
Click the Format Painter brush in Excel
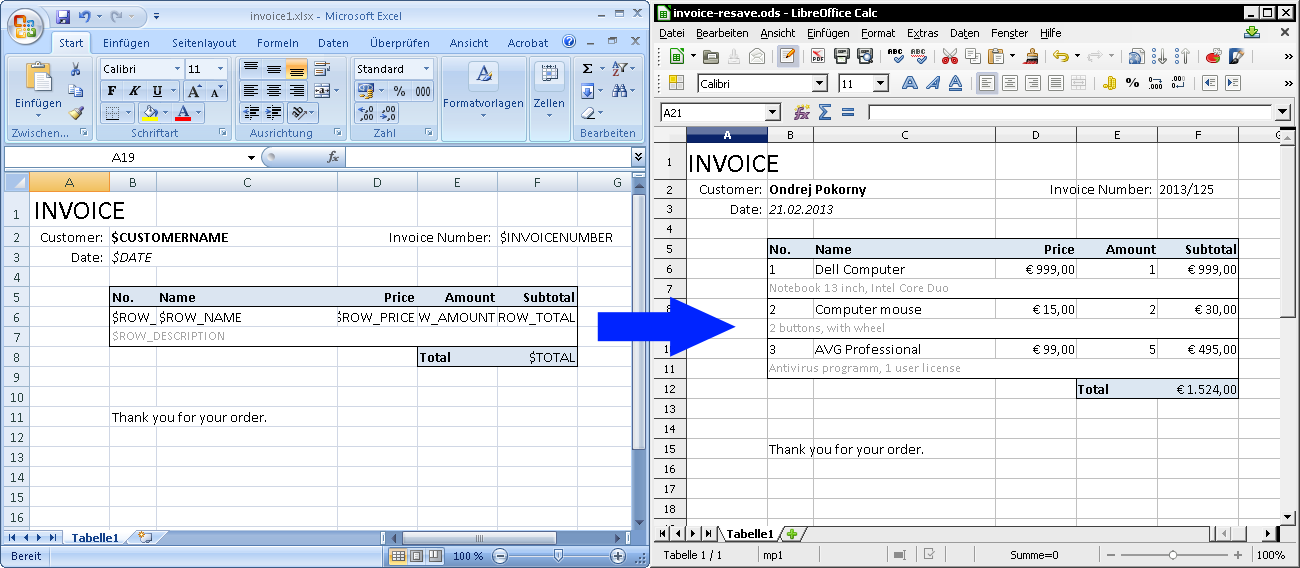click(76, 113)
